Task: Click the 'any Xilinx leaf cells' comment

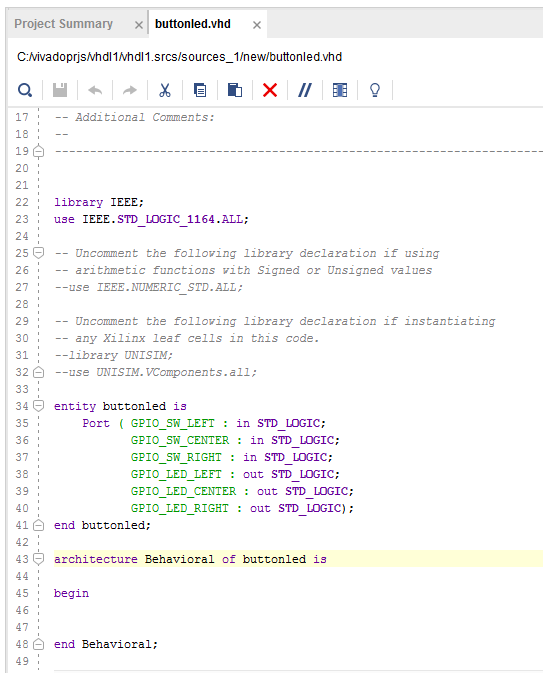Action: pyautogui.click(x=187, y=338)
